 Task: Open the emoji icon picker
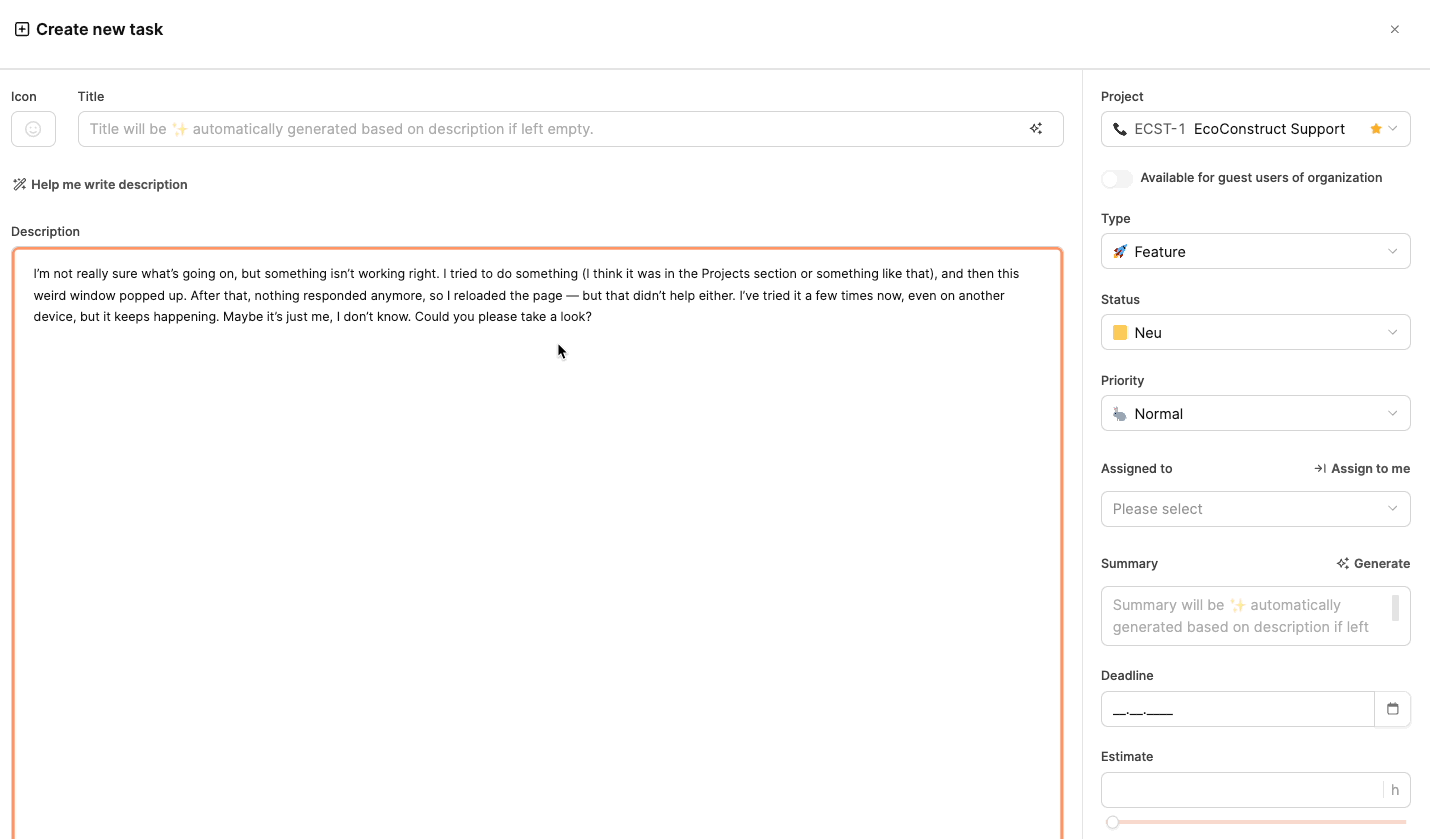click(33, 129)
